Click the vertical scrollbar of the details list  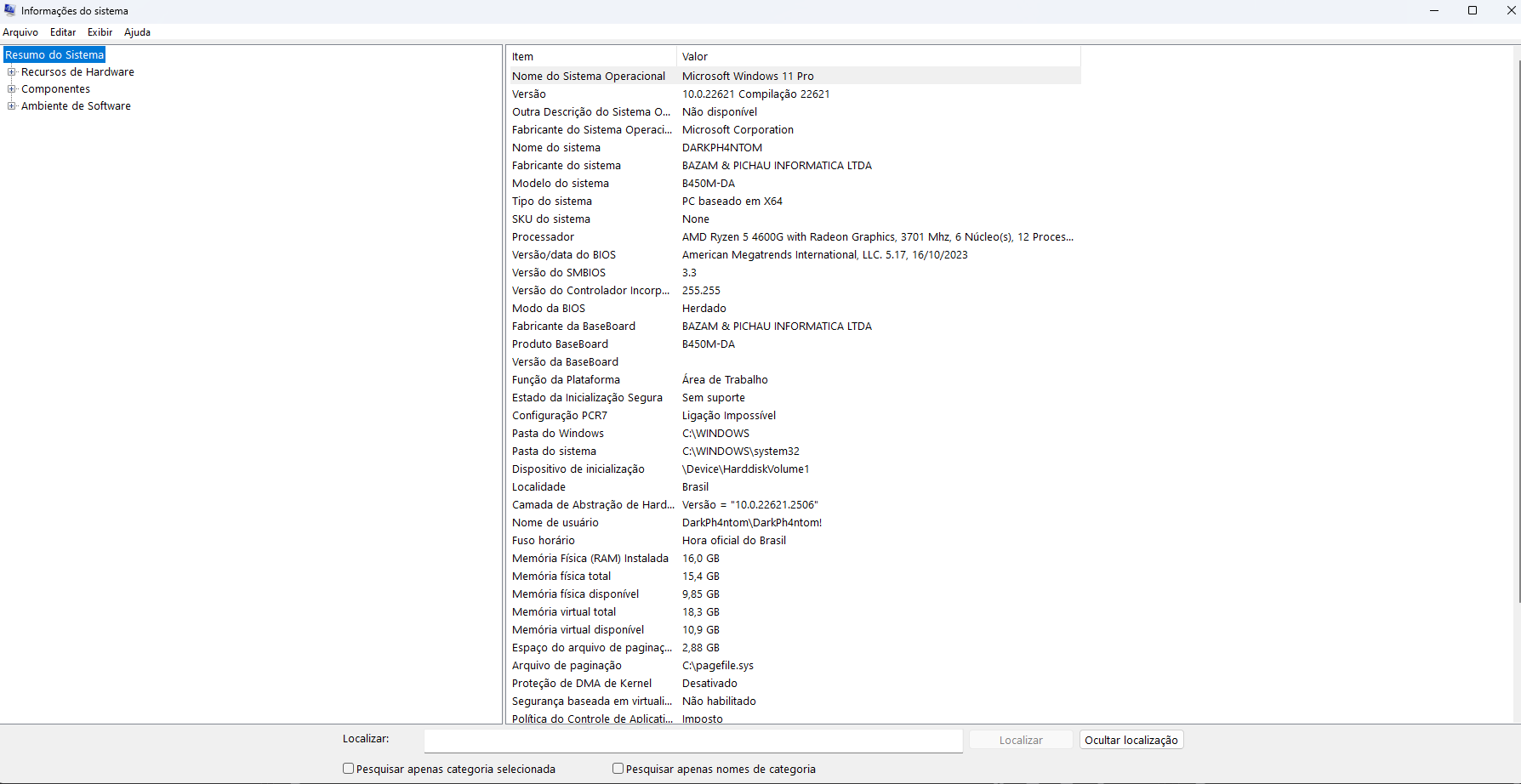click(1517, 332)
